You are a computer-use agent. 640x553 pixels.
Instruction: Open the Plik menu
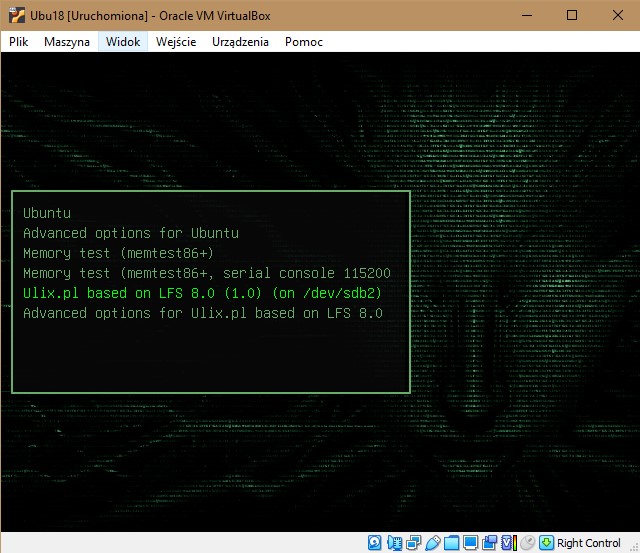[19, 42]
